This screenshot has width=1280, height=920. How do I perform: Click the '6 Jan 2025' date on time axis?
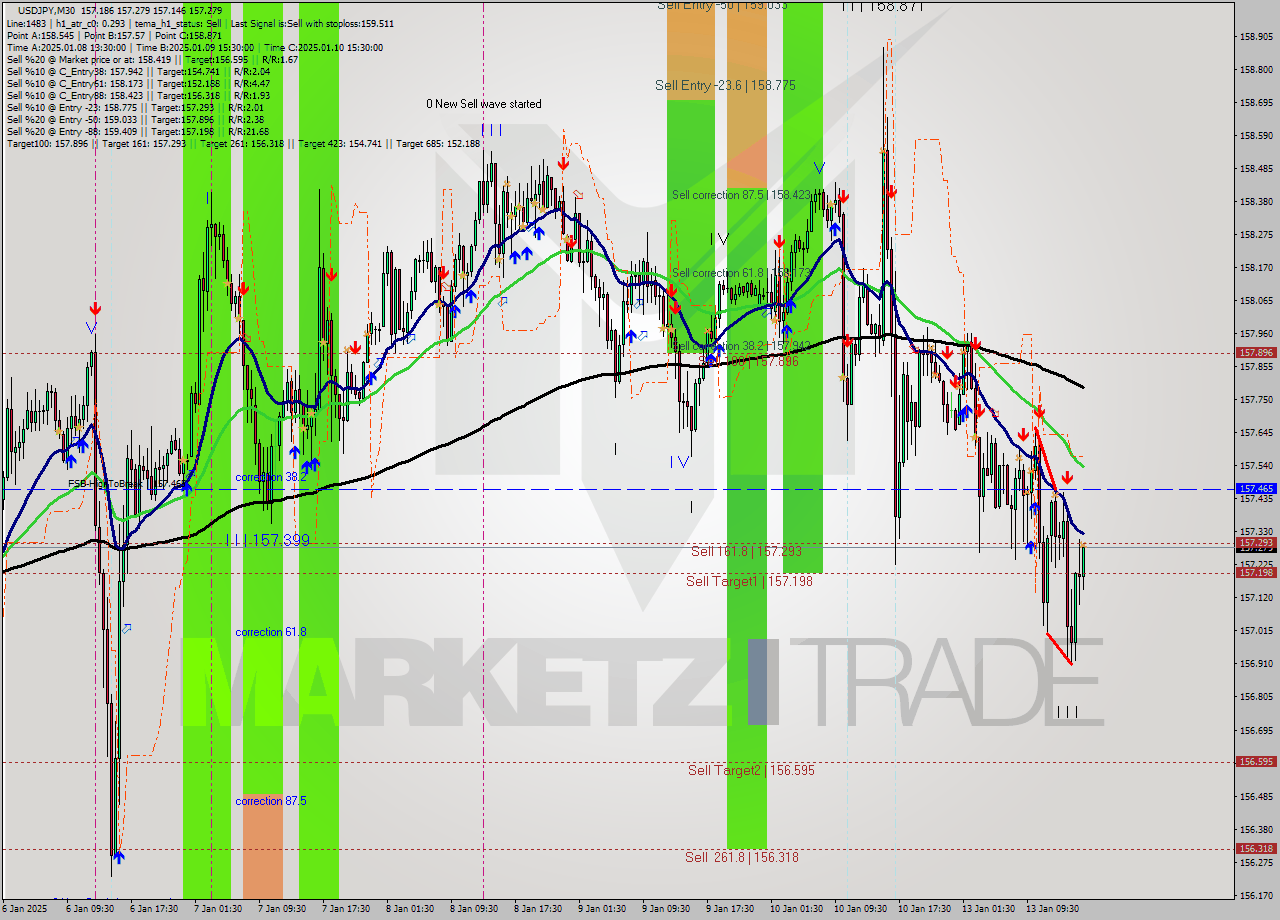pyautogui.click(x=24, y=909)
